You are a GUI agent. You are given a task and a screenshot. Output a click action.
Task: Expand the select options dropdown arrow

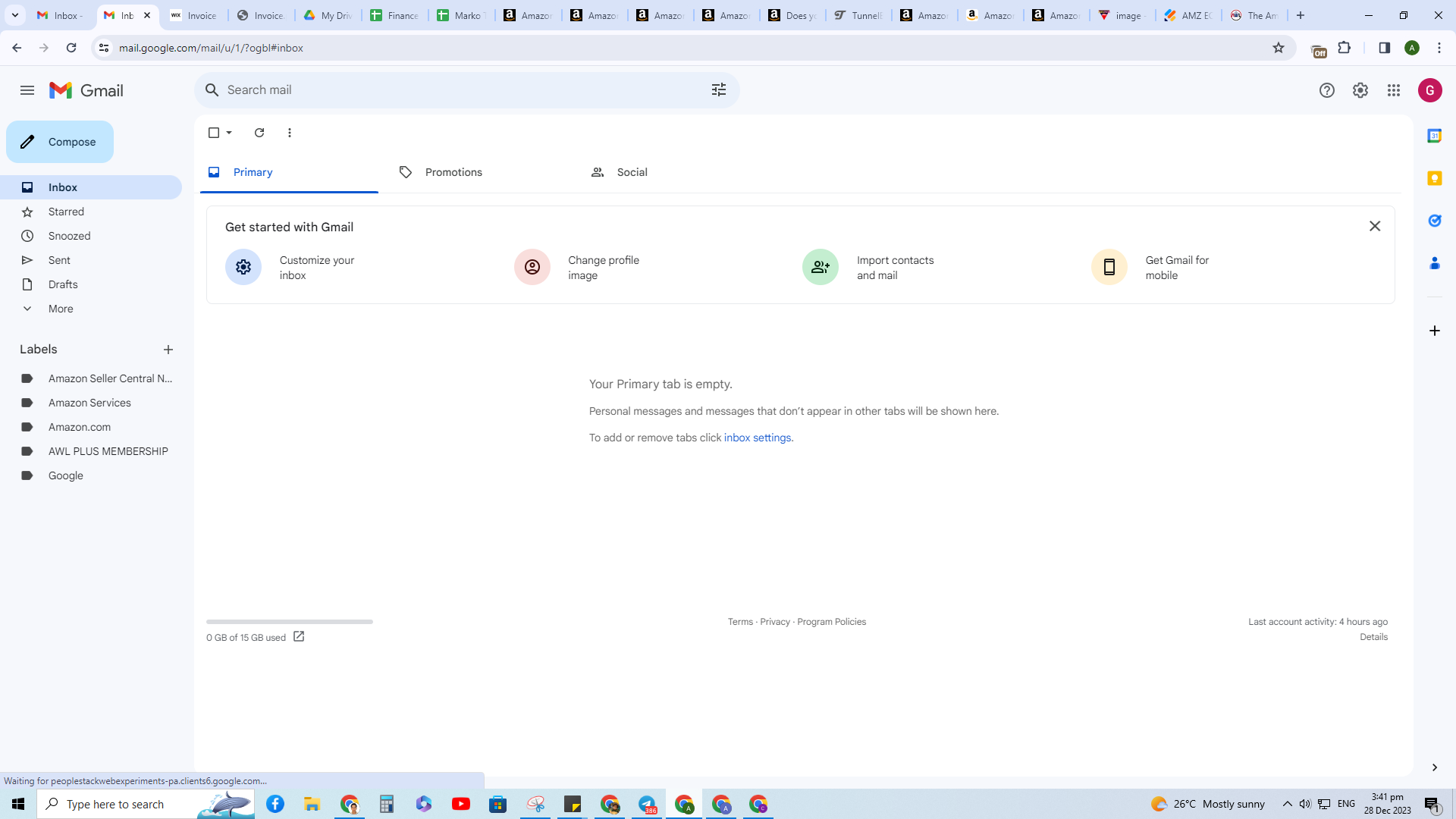click(229, 133)
